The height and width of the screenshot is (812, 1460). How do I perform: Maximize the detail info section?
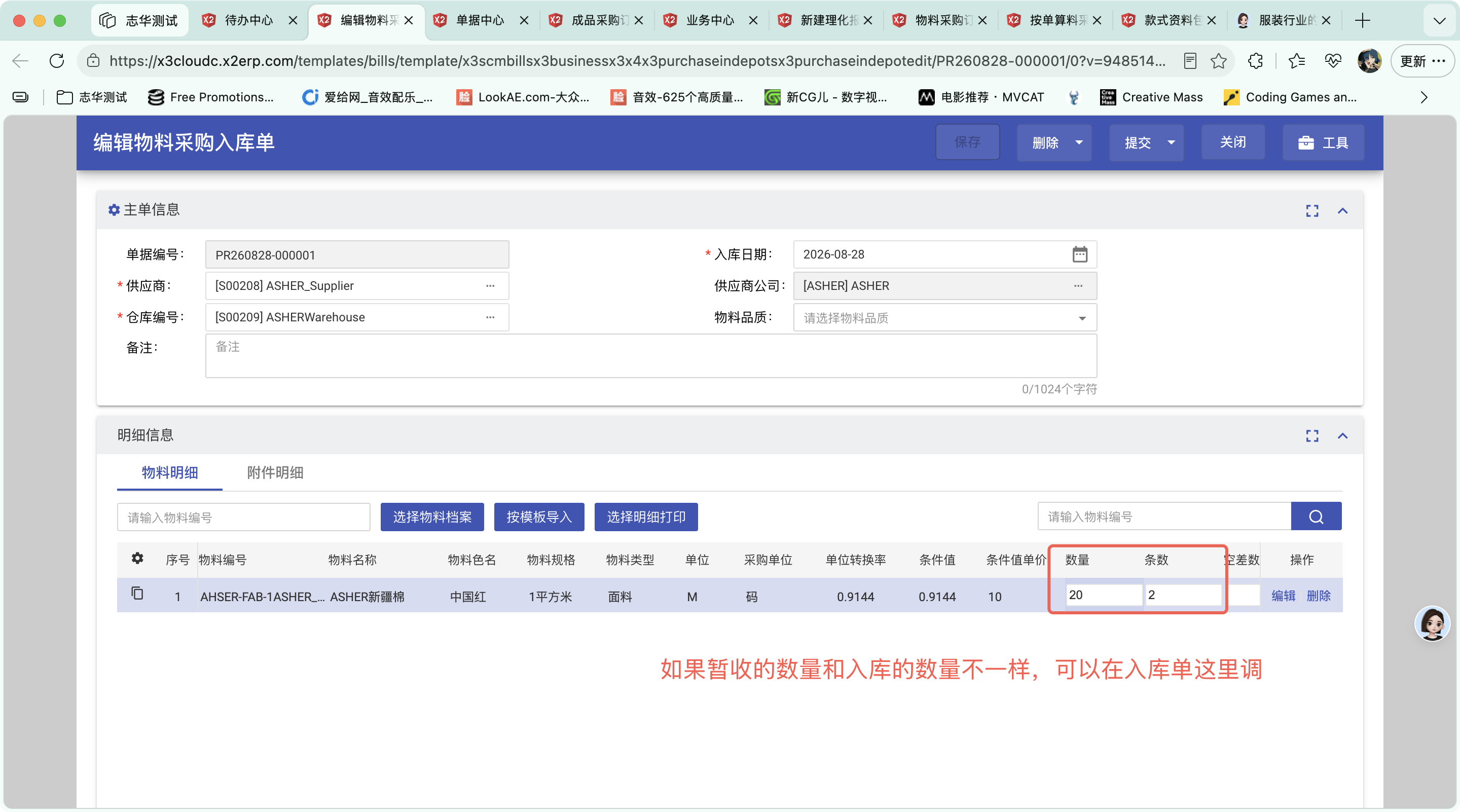(x=1311, y=436)
